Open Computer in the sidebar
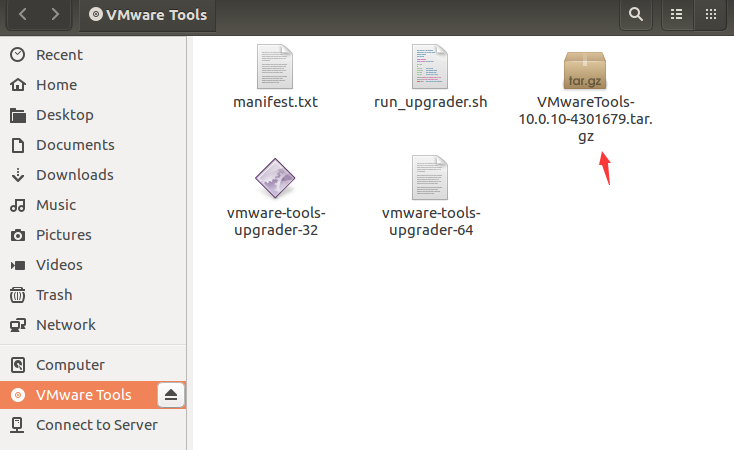734x450 pixels. coord(93,365)
